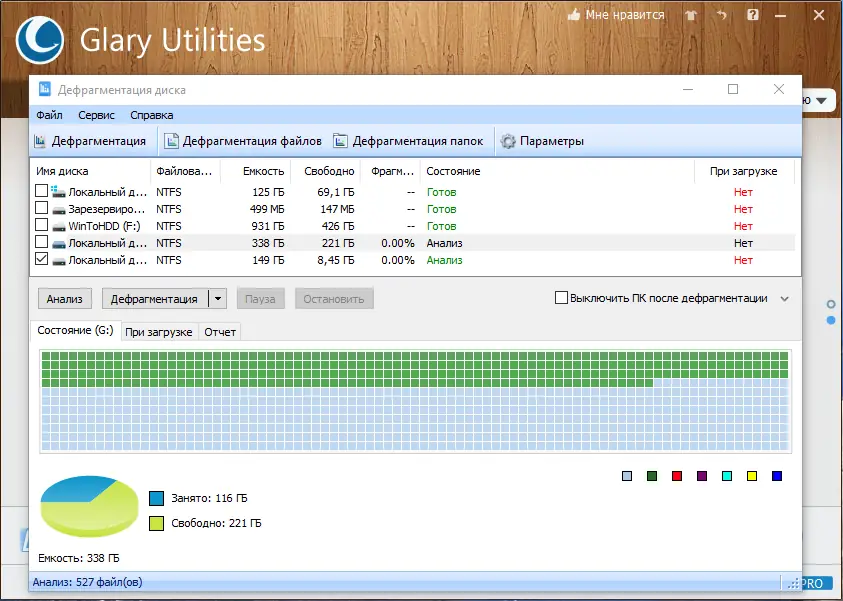Open the skin shirt icon in Glary header

coord(691,15)
